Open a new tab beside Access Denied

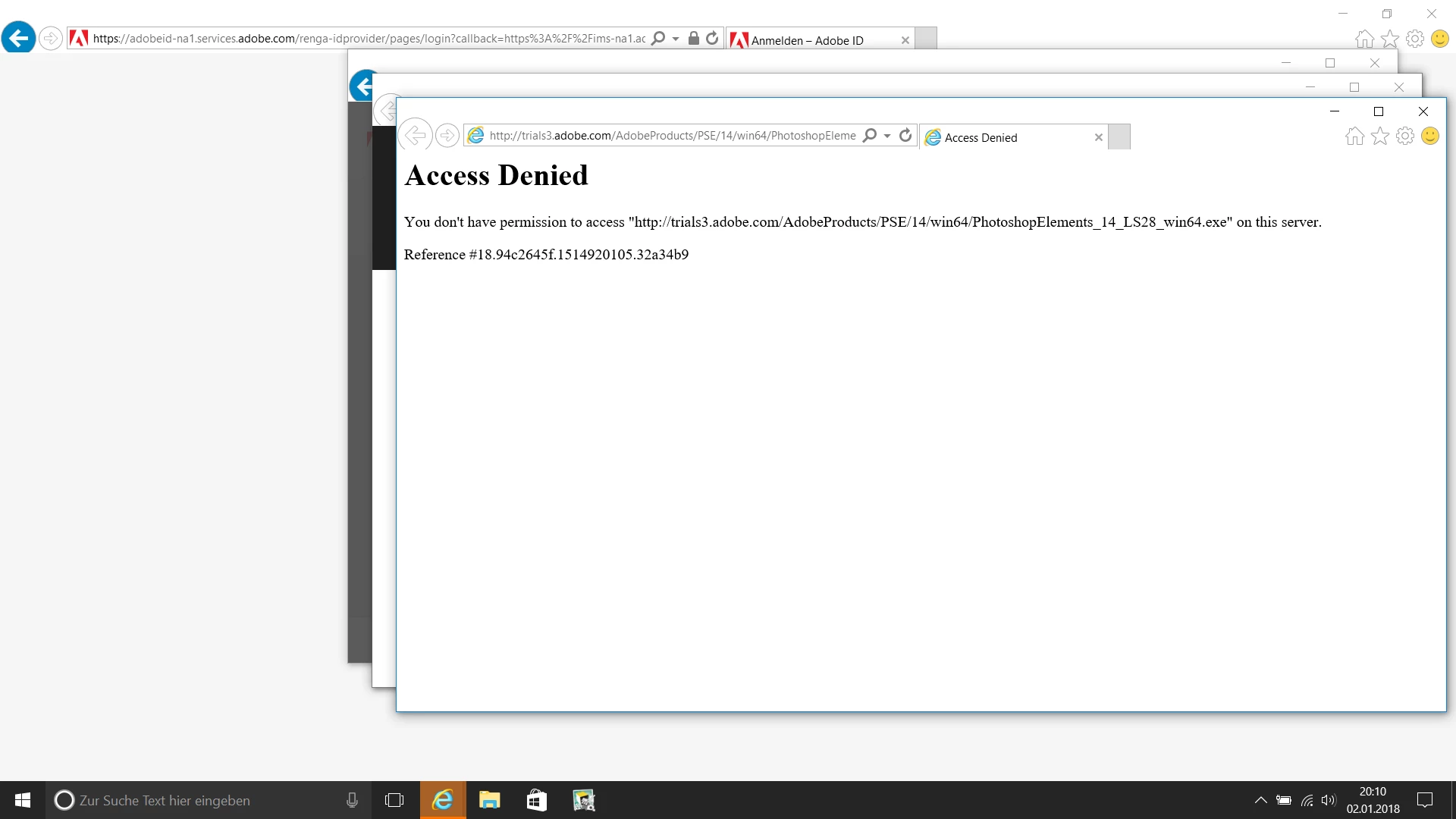pyautogui.click(x=1119, y=137)
